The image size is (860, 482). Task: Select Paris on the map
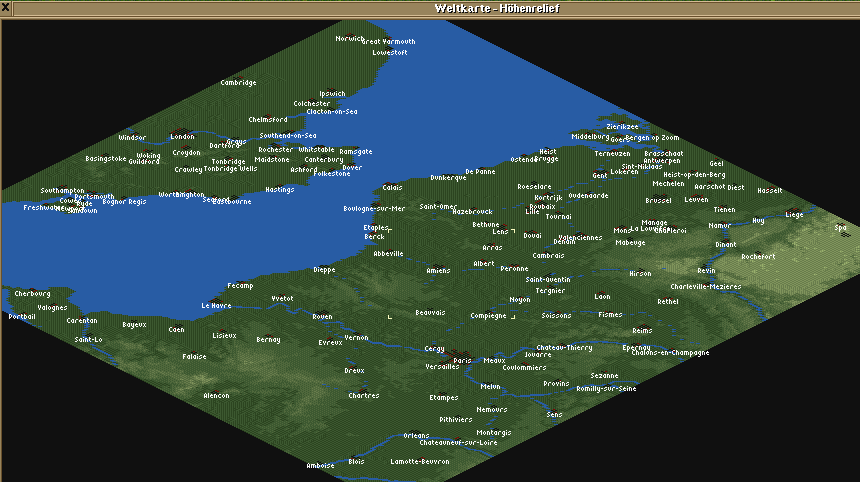[461, 360]
